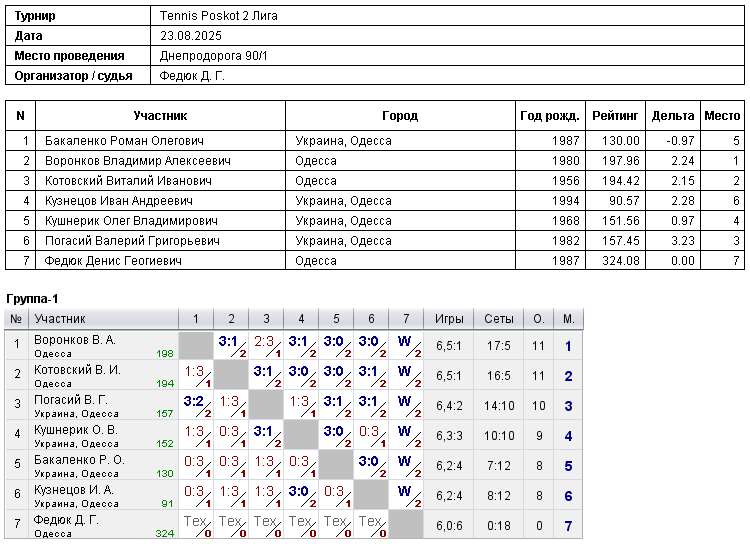Select Котовский Виталий Иванович row name

point(128,181)
